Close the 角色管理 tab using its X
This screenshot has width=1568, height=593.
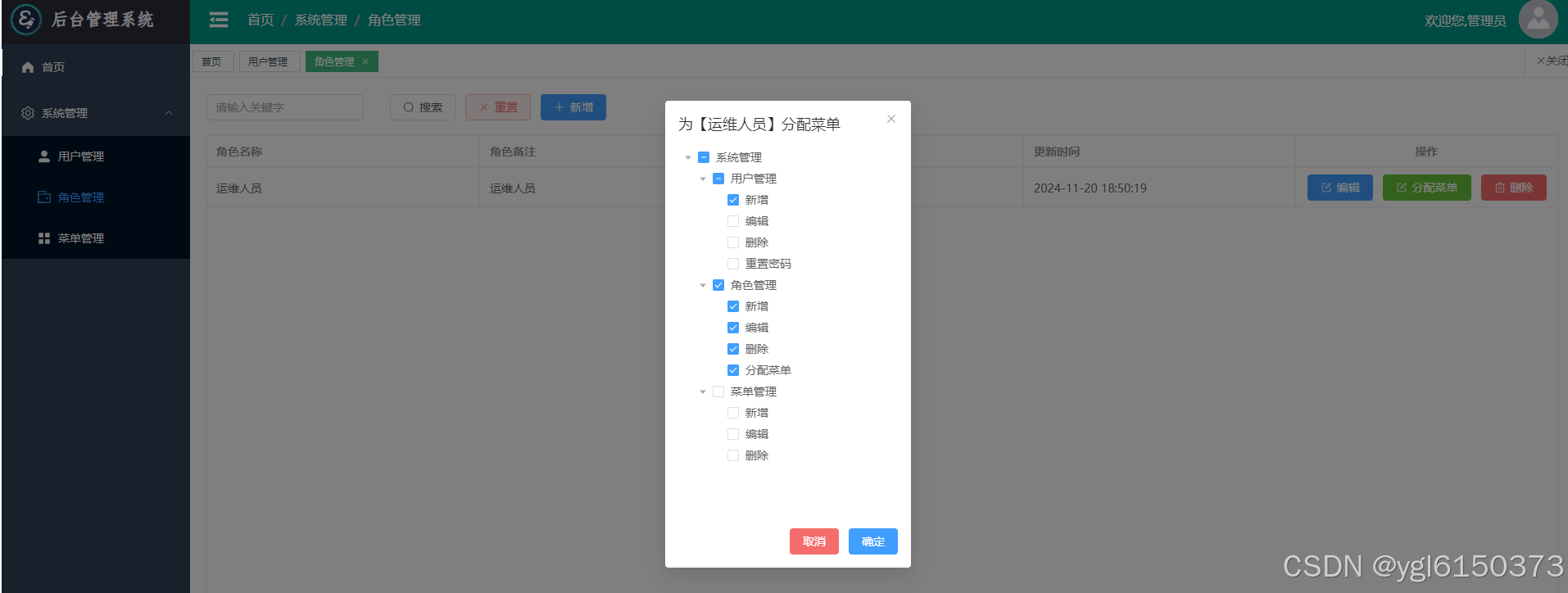click(365, 61)
